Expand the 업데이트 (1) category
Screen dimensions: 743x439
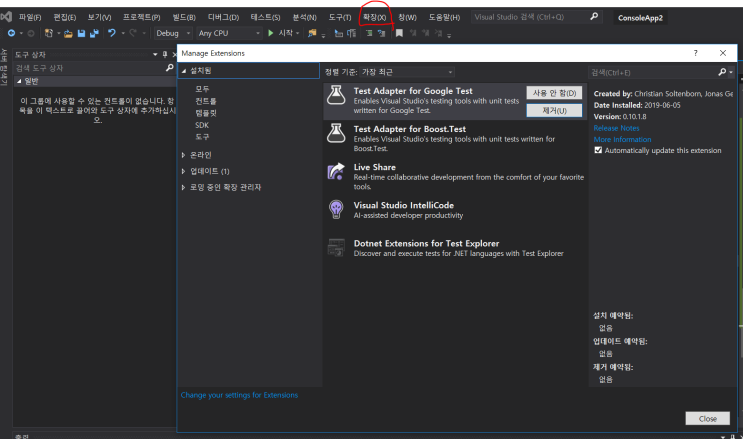(183, 171)
